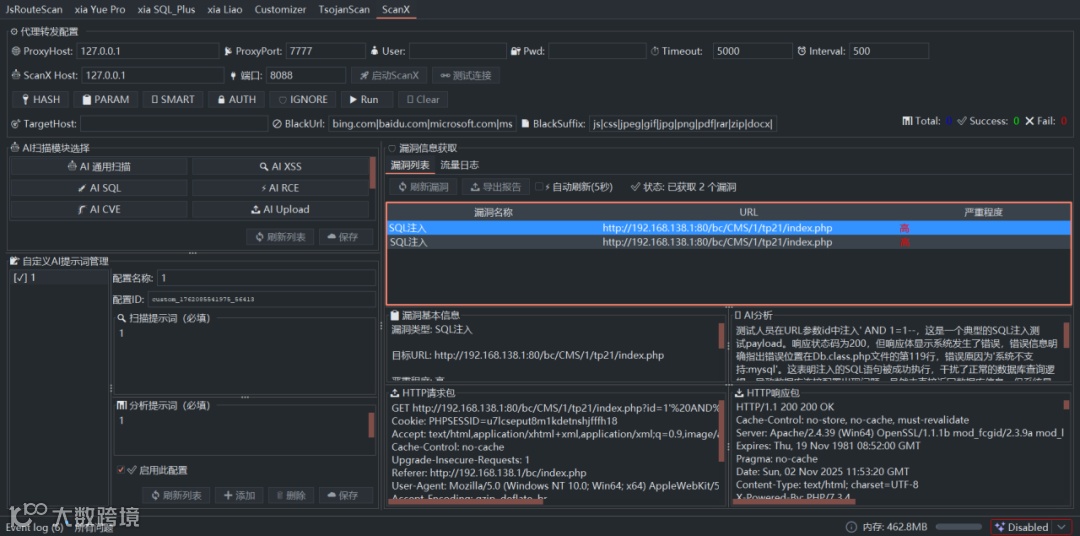Click the PARAM button

[105, 99]
